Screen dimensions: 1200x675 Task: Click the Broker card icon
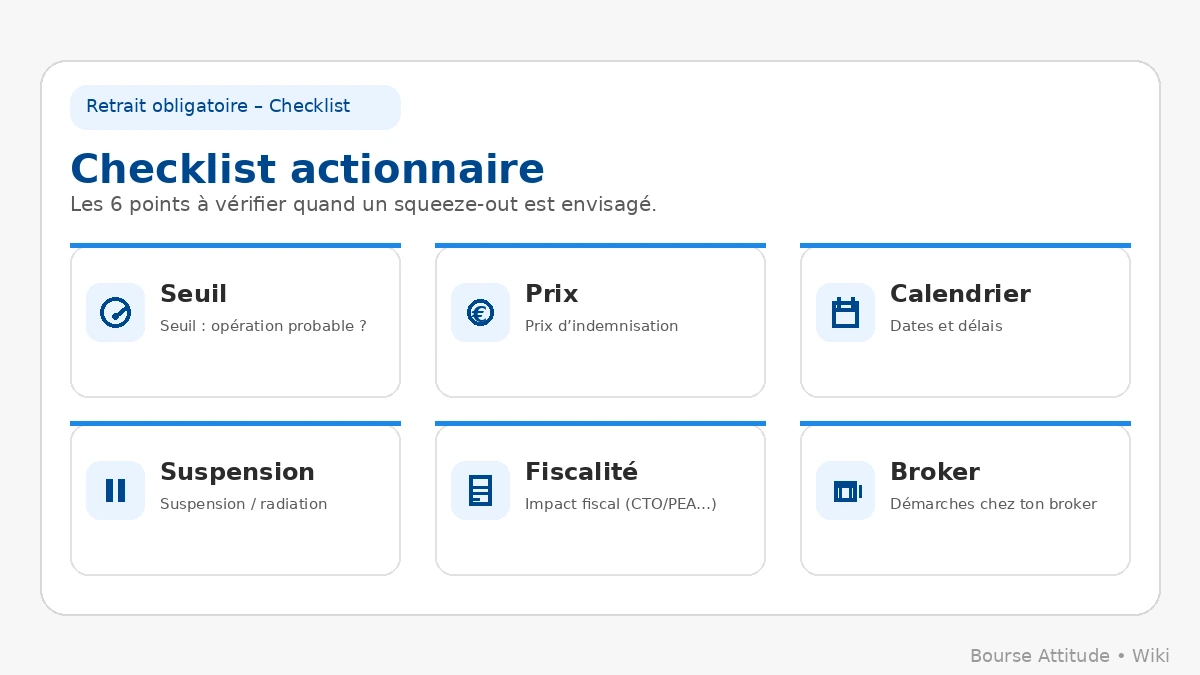pyautogui.click(x=846, y=491)
